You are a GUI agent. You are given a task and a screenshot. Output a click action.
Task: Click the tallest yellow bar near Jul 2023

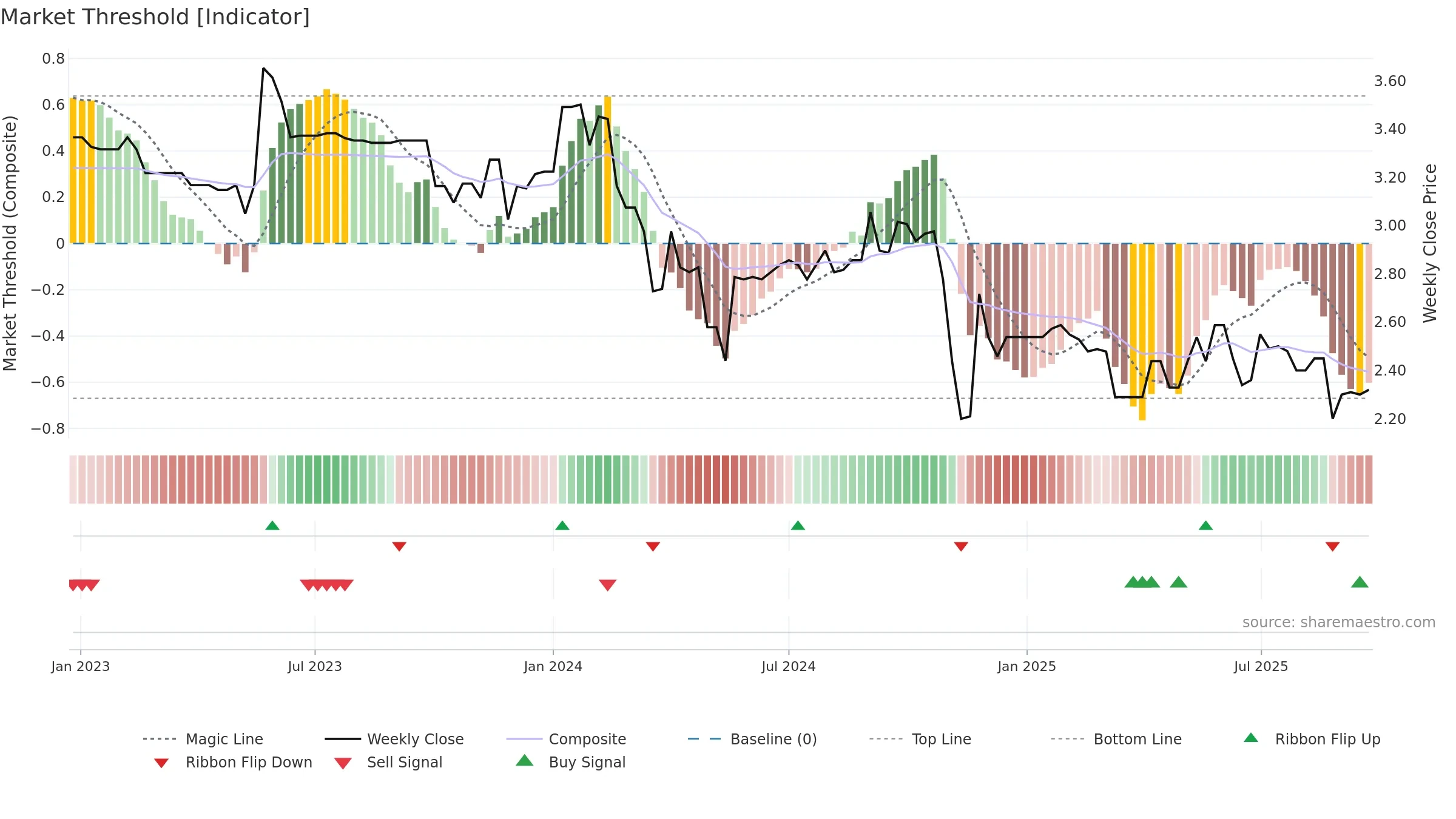[326, 166]
